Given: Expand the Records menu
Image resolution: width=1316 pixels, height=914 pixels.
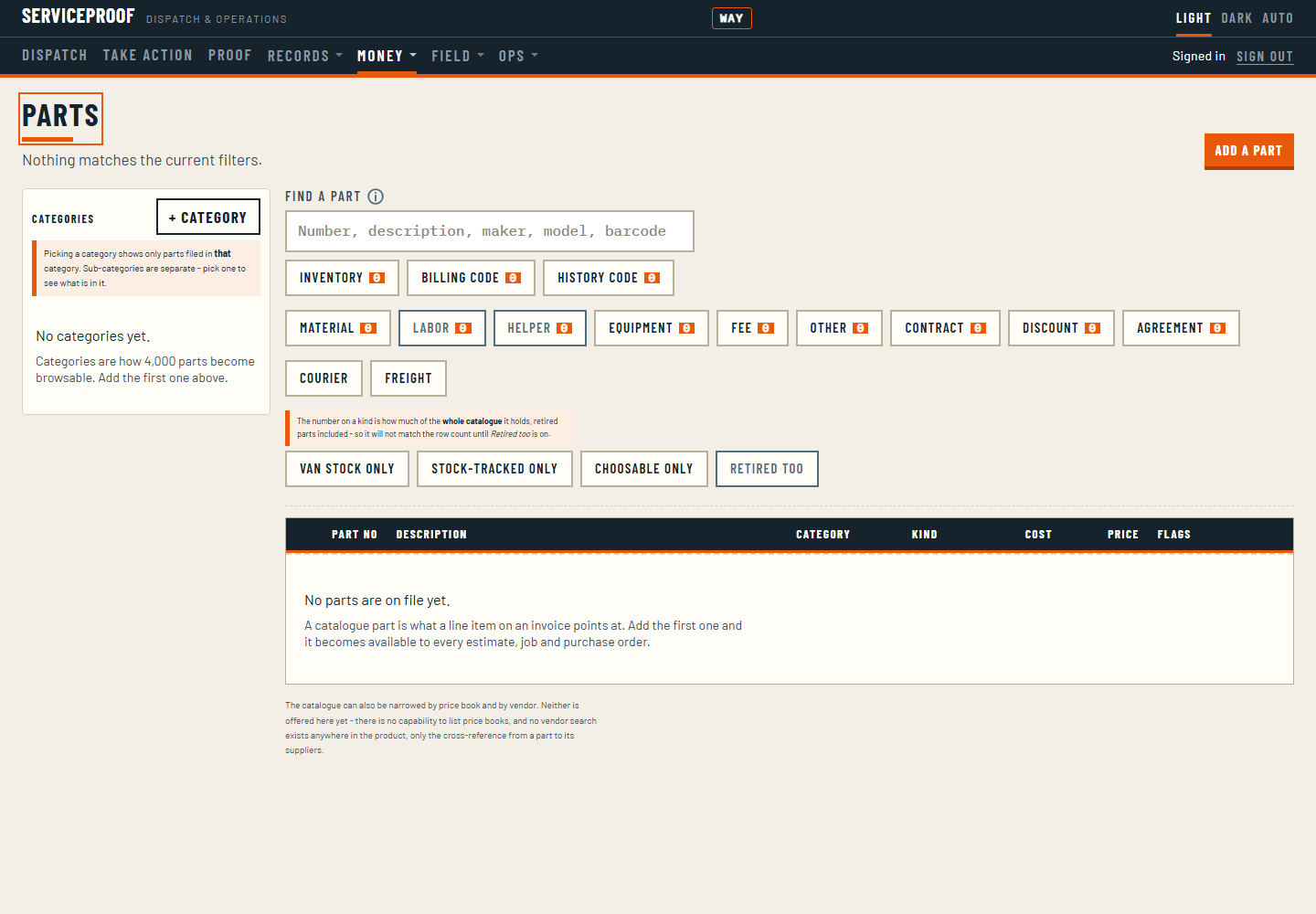Looking at the screenshot, I should click(x=305, y=56).
